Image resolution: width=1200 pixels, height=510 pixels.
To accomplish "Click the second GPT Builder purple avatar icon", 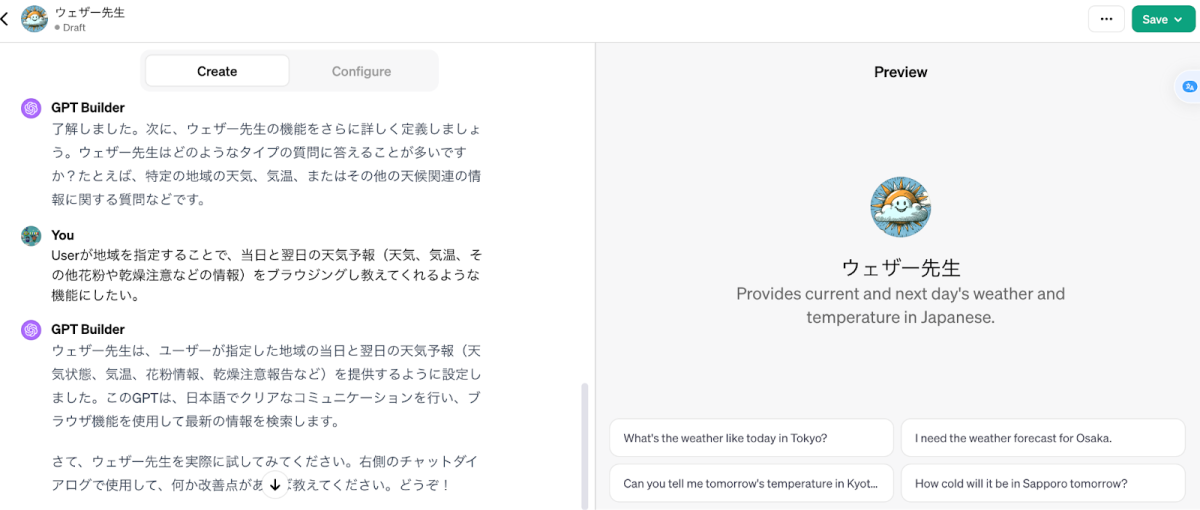I will pyautogui.click(x=31, y=330).
